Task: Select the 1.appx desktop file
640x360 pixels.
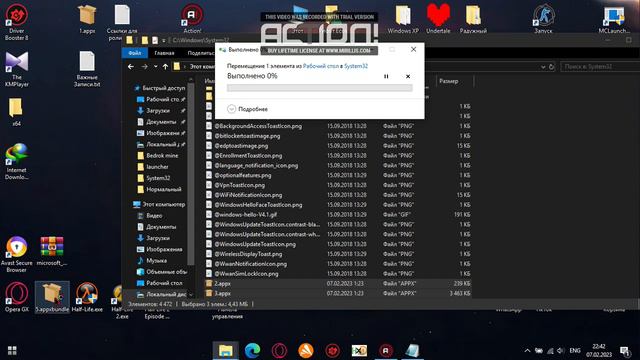Action: [87, 19]
